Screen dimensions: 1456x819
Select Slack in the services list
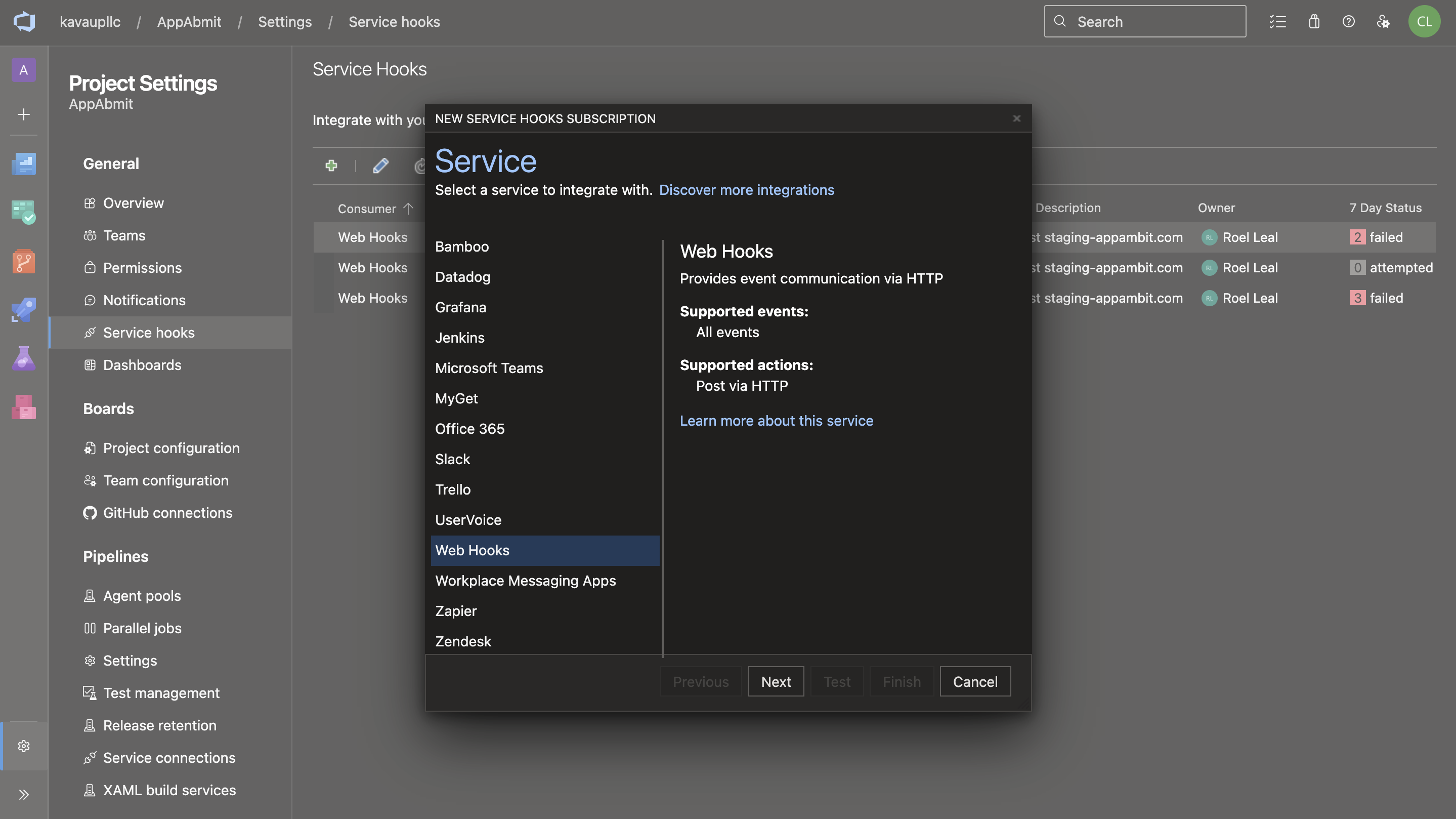452,459
